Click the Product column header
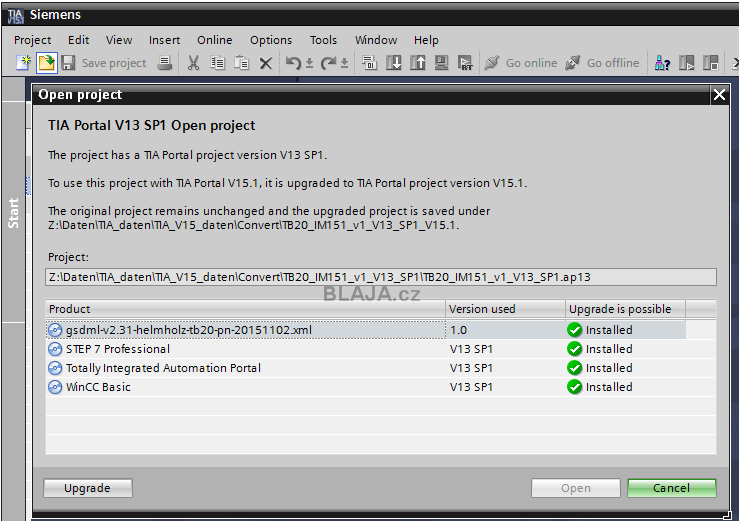Image resolution: width=739 pixels, height=521 pixels. [246, 309]
